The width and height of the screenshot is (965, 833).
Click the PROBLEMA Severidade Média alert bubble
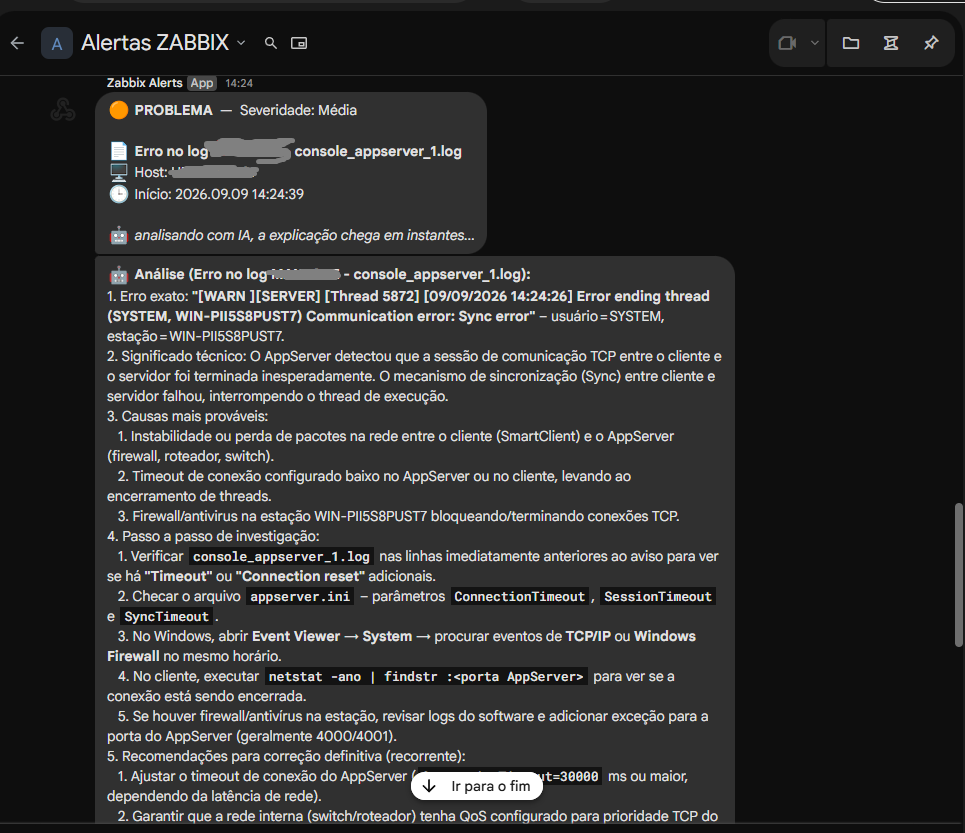click(290, 173)
